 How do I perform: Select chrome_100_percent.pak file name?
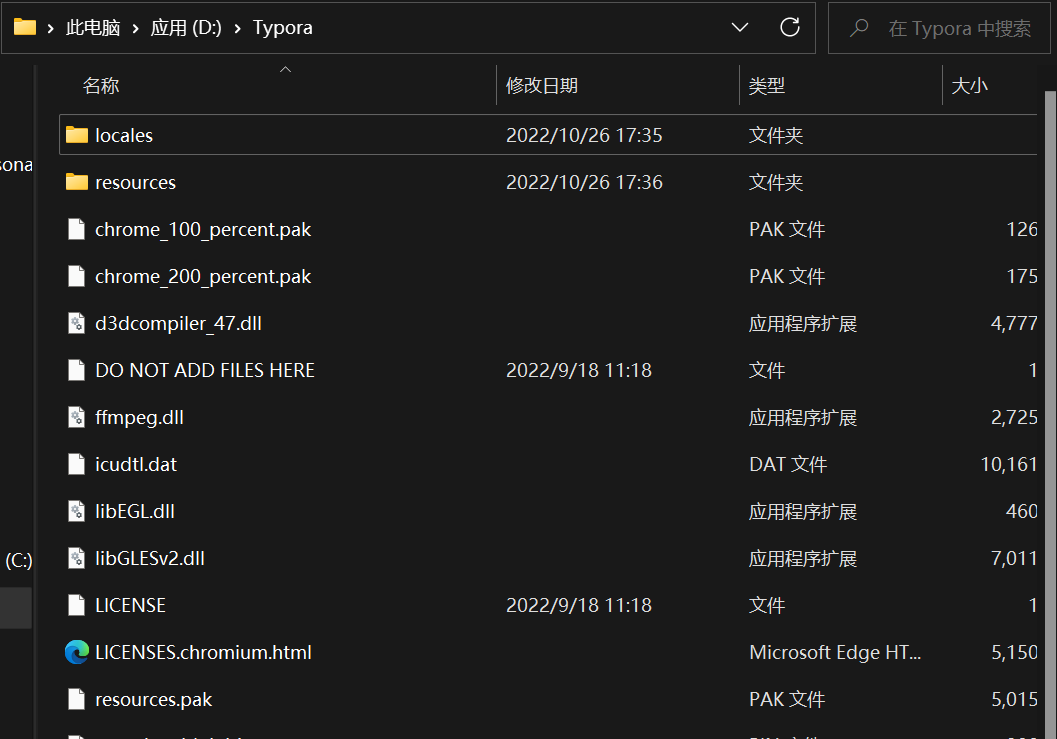tap(203, 230)
